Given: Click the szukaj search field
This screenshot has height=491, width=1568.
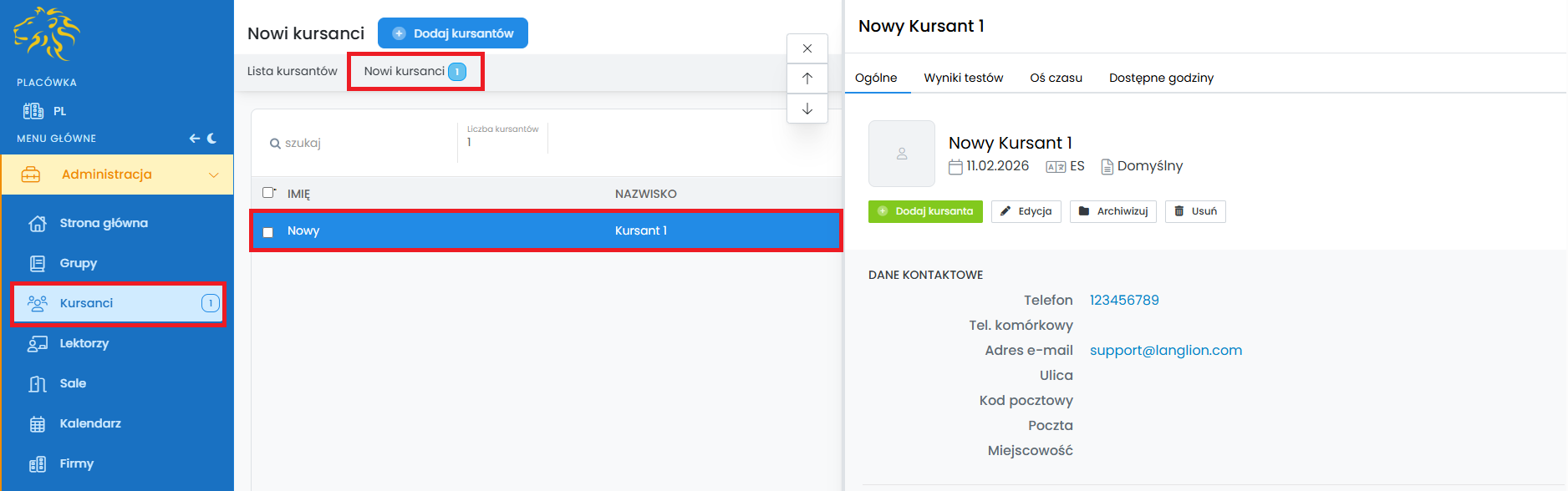Looking at the screenshot, I should click(x=359, y=143).
